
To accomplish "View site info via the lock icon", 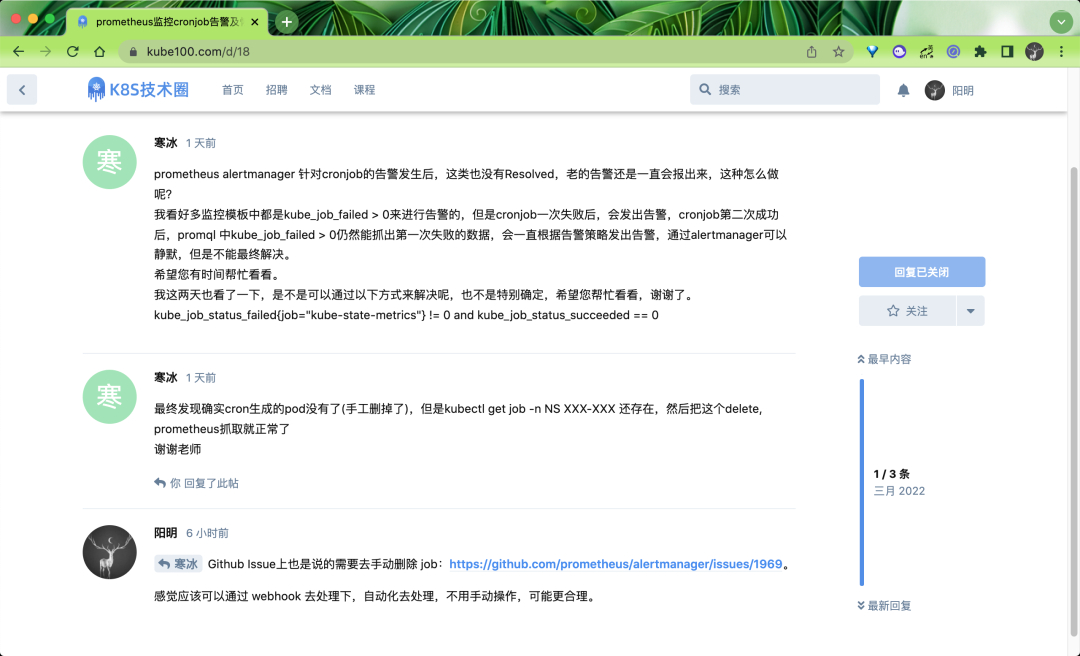I will tap(133, 52).
